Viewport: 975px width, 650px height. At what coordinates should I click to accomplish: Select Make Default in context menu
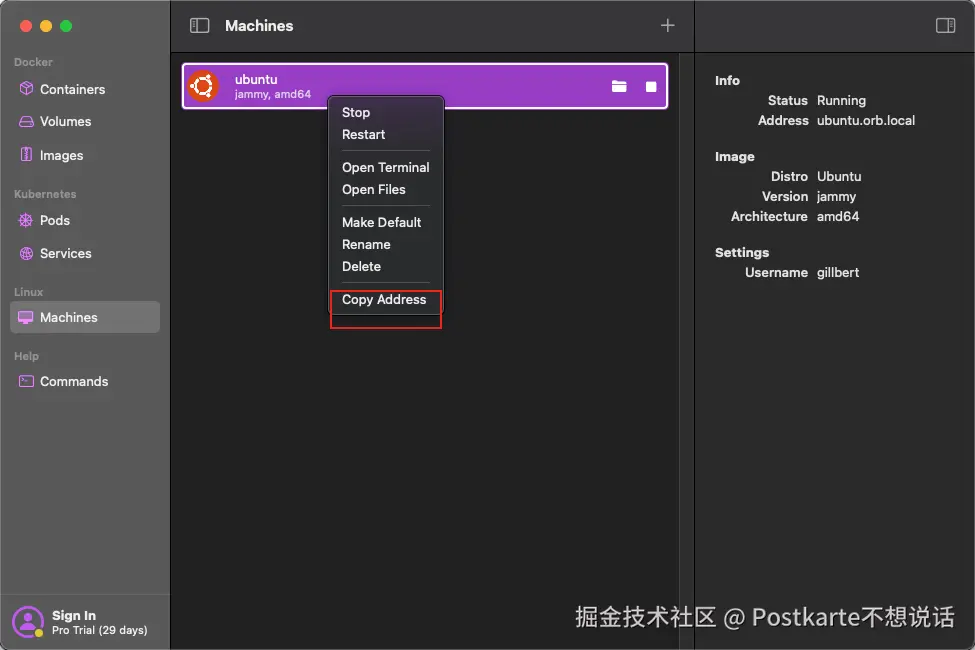(381, 222)
